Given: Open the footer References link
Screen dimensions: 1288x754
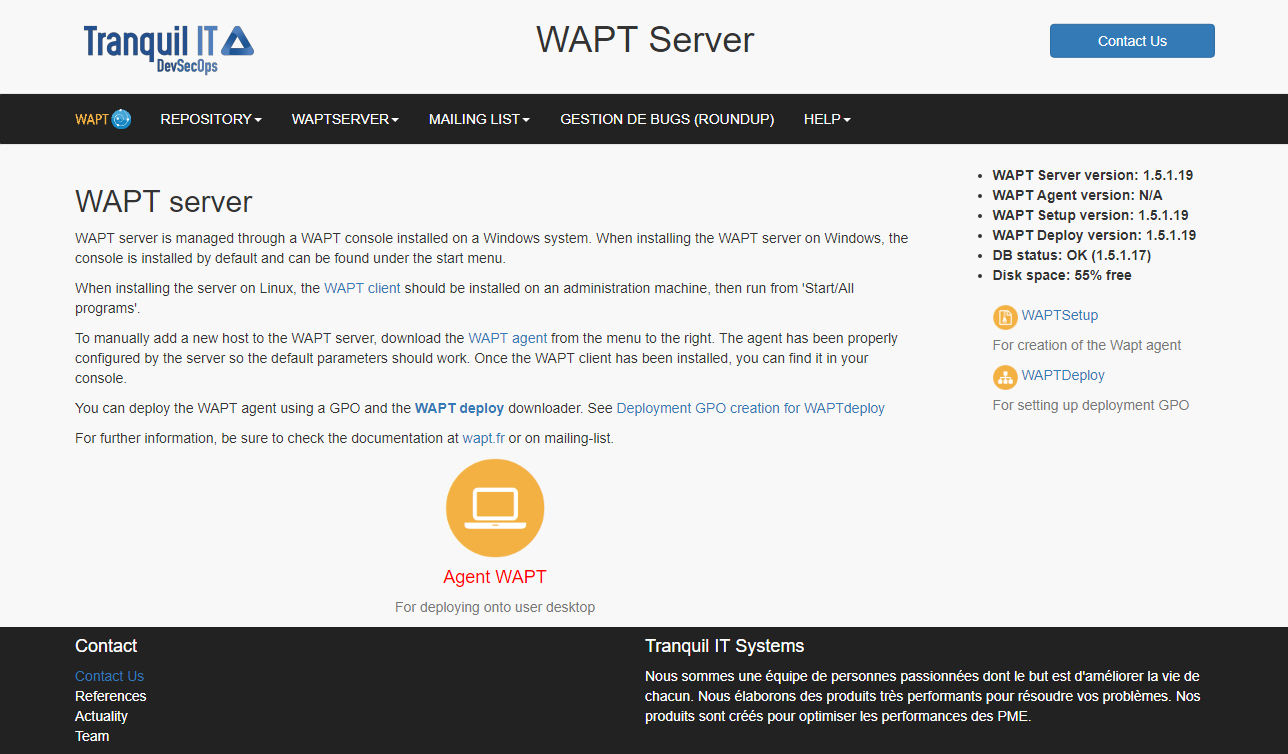Looking at the screenshot, I should [110, 696].
